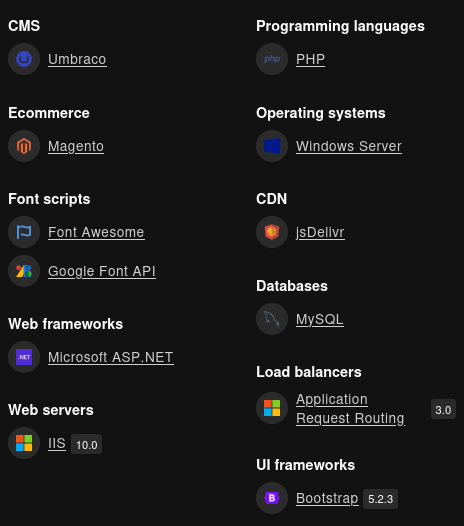Click the IIS Microsoft logo icon

(x=24, y=443)
